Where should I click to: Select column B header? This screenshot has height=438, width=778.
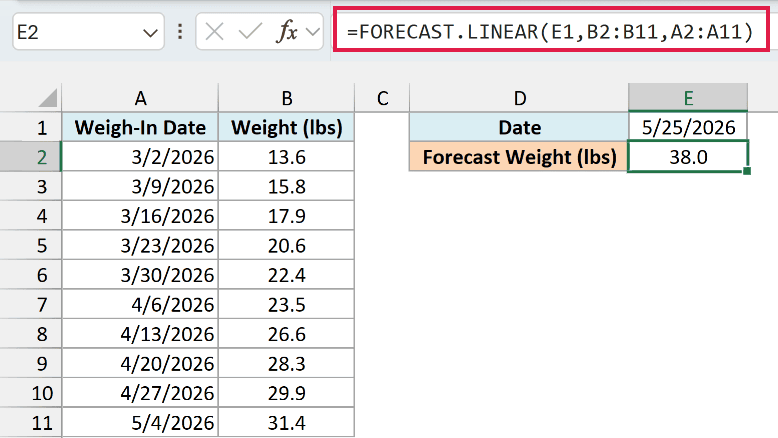point(286,98)
